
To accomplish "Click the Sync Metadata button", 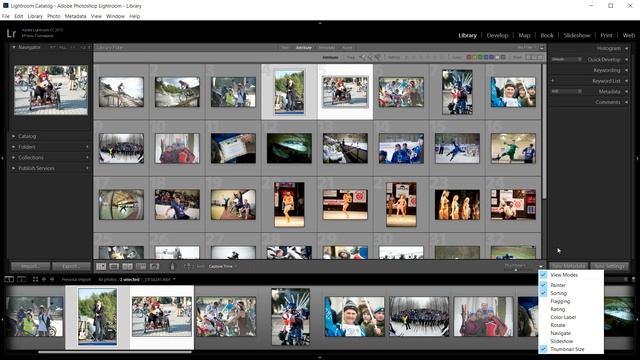I will click(x=569, y=267).
